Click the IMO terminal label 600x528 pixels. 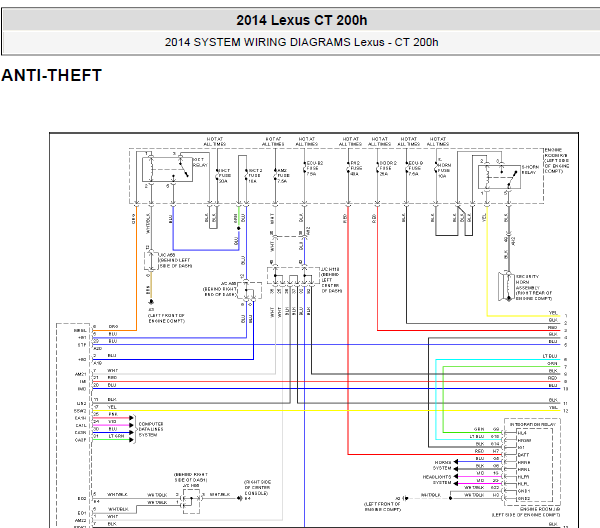click(82, 389)
